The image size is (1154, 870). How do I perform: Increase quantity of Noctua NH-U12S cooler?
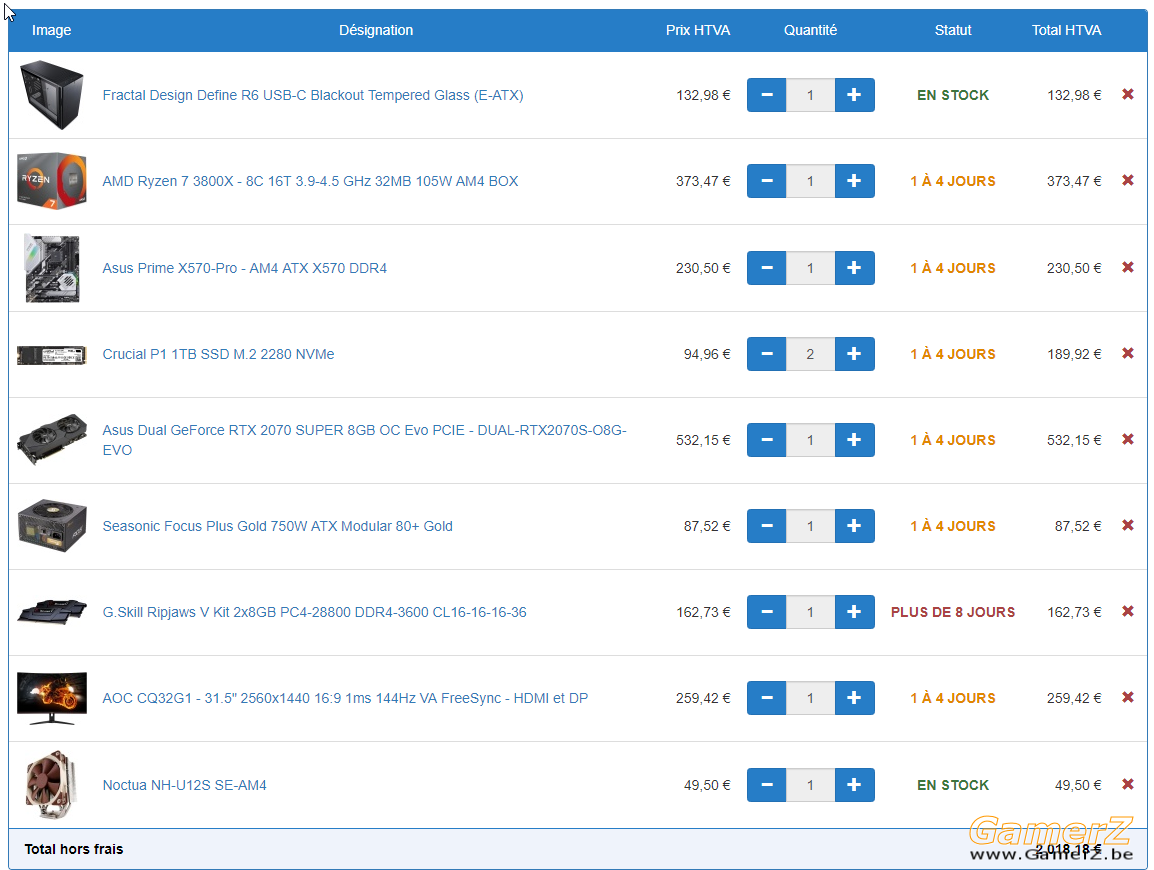click(x=854, y=785)
